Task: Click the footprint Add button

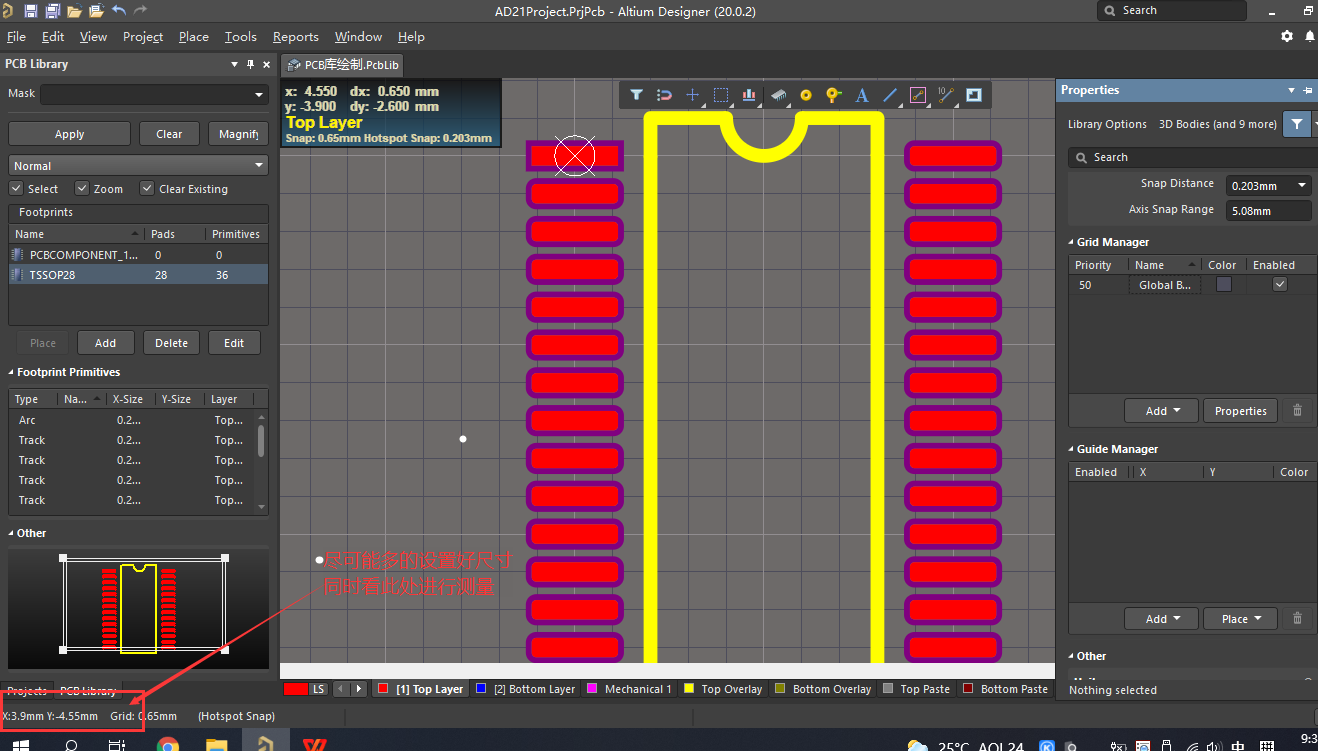Action: 106,342
